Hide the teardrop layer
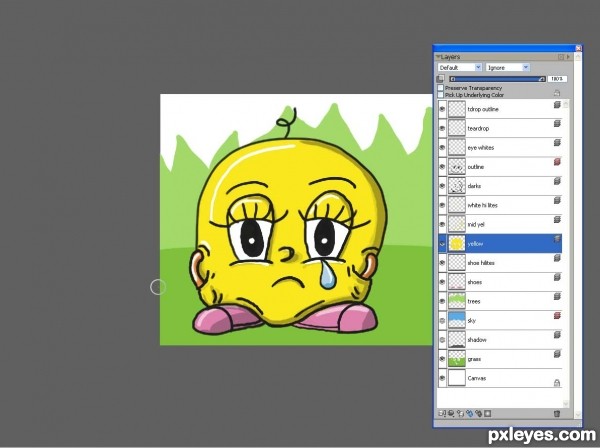This screenshot has height=448, width=600. pos(442,128)
